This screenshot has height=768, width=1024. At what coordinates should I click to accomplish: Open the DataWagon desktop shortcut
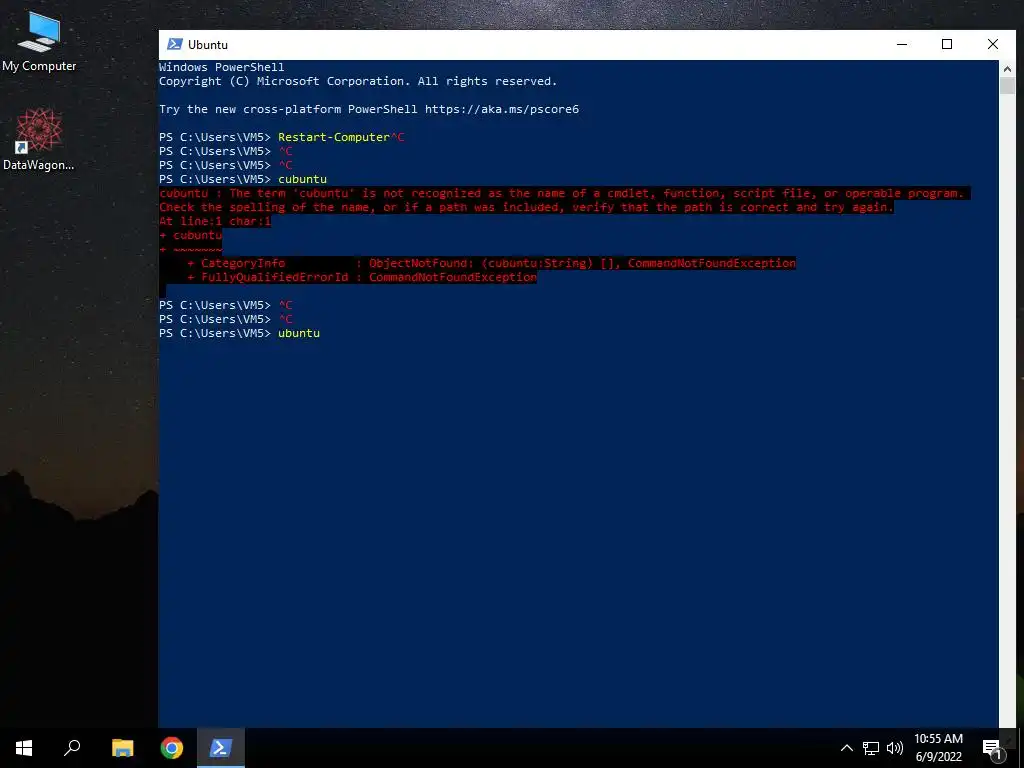[x=39, y=140]
